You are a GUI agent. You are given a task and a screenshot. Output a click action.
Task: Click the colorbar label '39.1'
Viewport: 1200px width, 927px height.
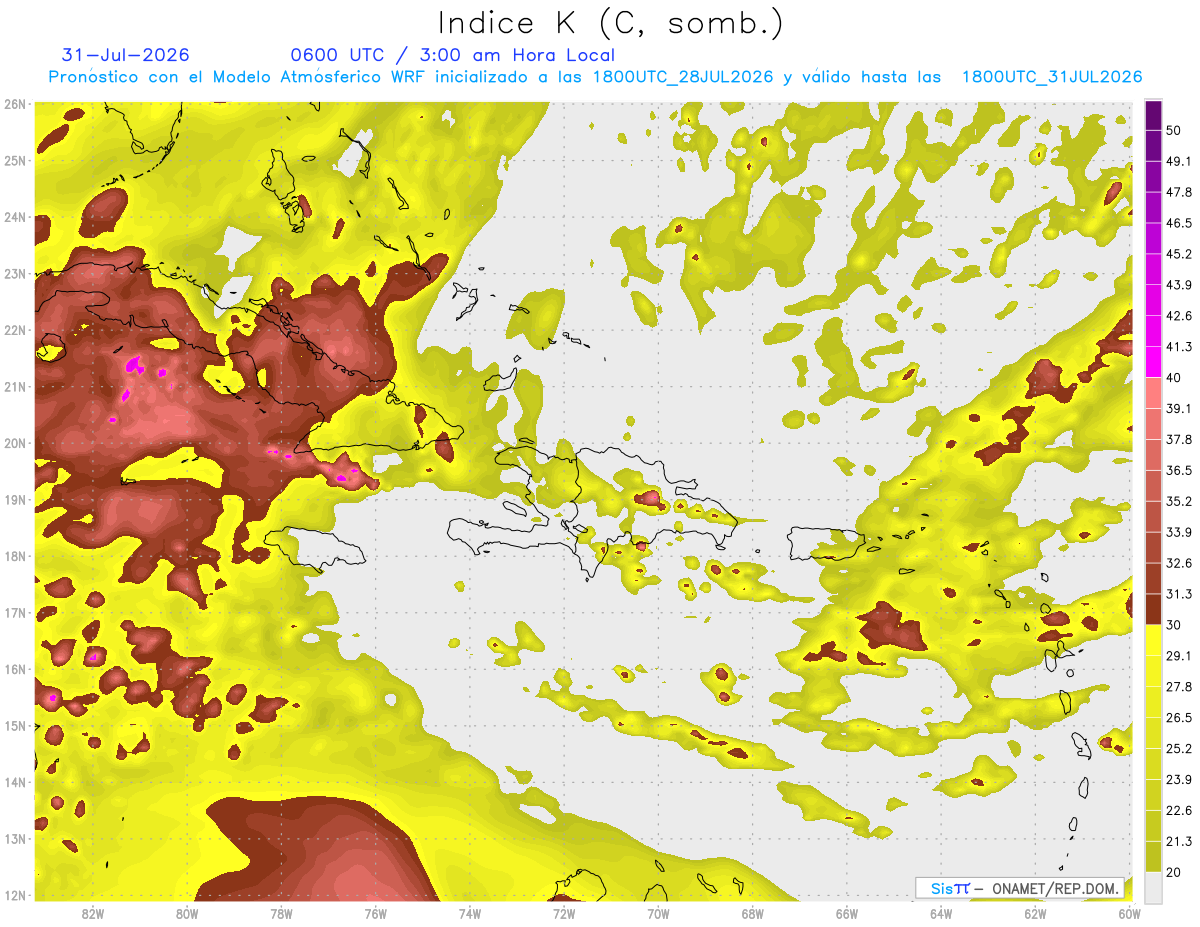point(1179,408)
